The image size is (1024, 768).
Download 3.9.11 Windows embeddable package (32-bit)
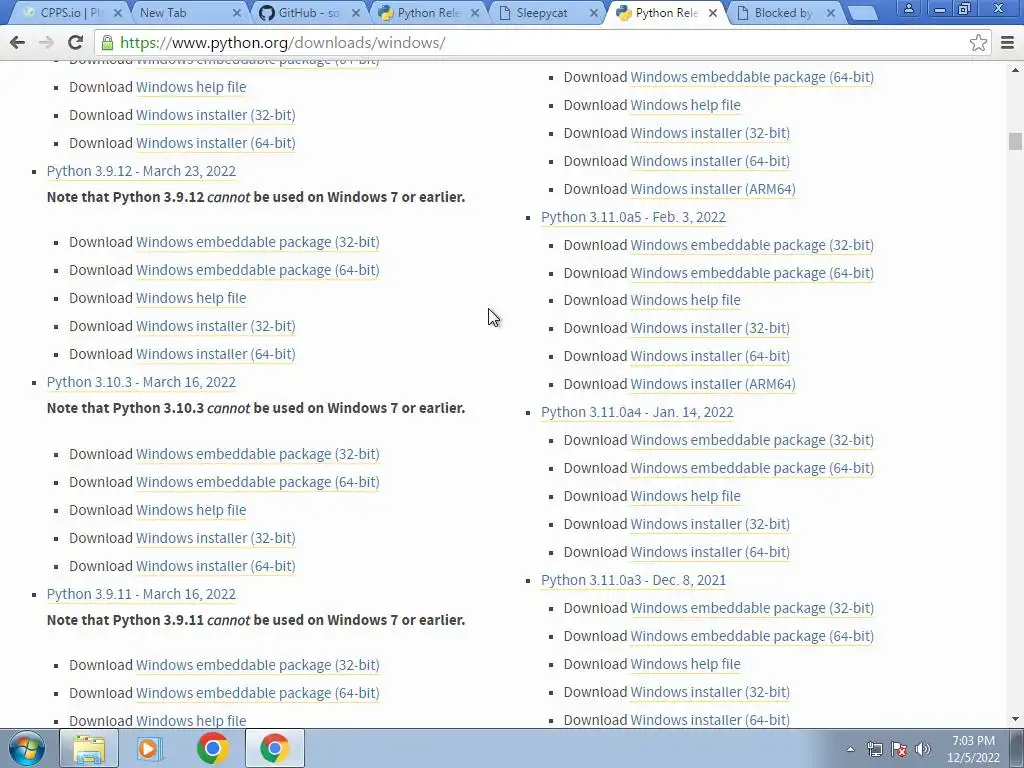tap(257, 665)
